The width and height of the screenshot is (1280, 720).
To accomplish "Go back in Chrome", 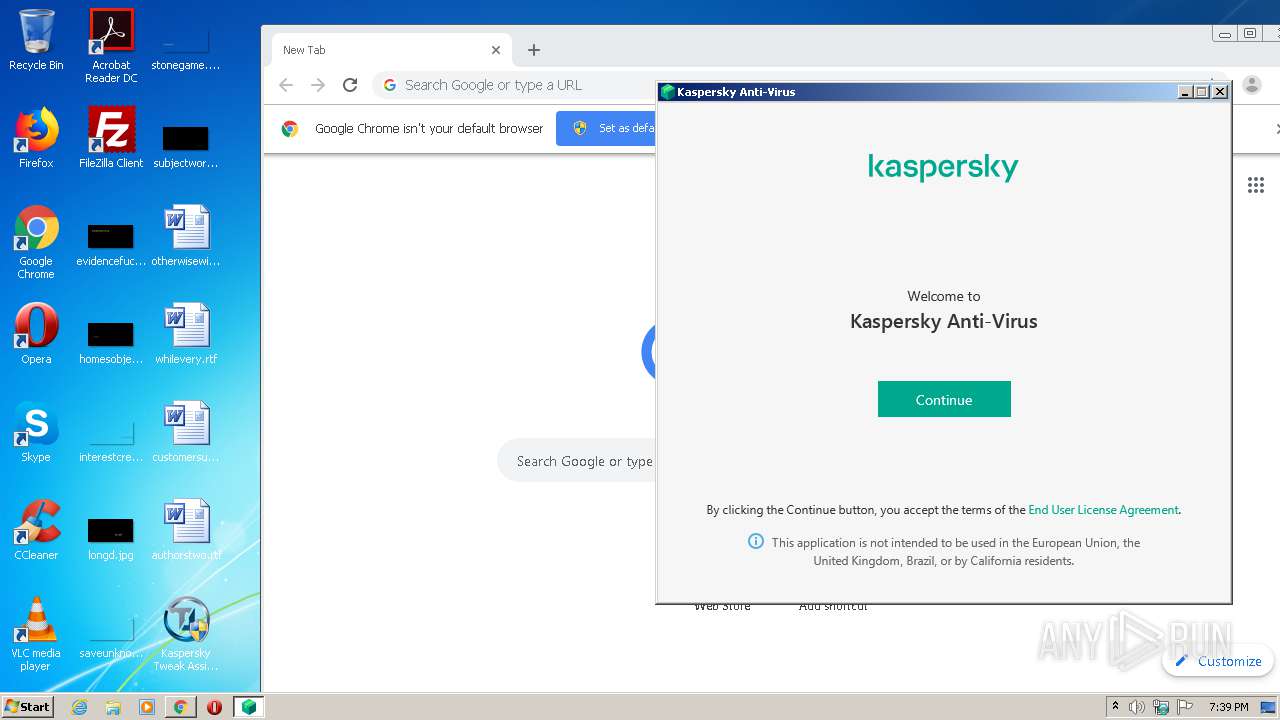I will tap(286, 85).
